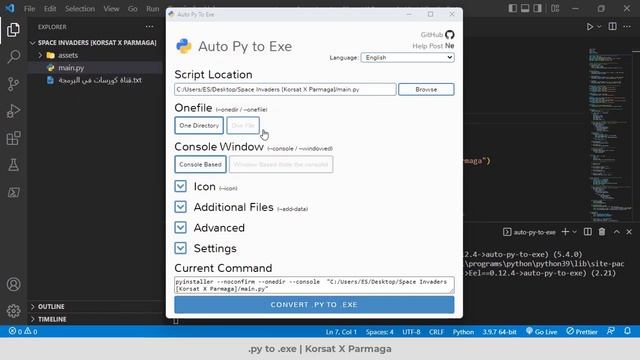This screenshot has width=640, height=360.
Task: Click Ln 7, Col 1 in the status bar
Action: pos(341,332)
